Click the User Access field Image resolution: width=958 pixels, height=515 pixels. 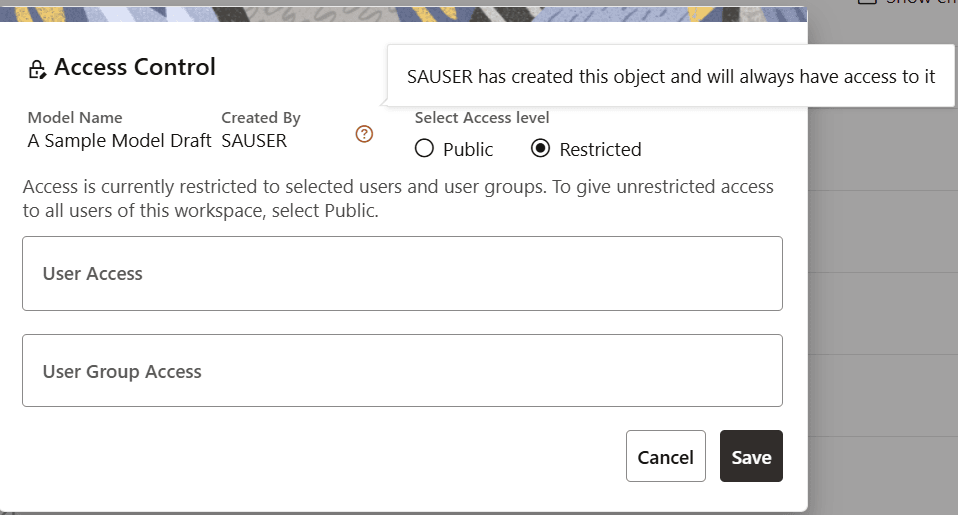tap(402, 273)
